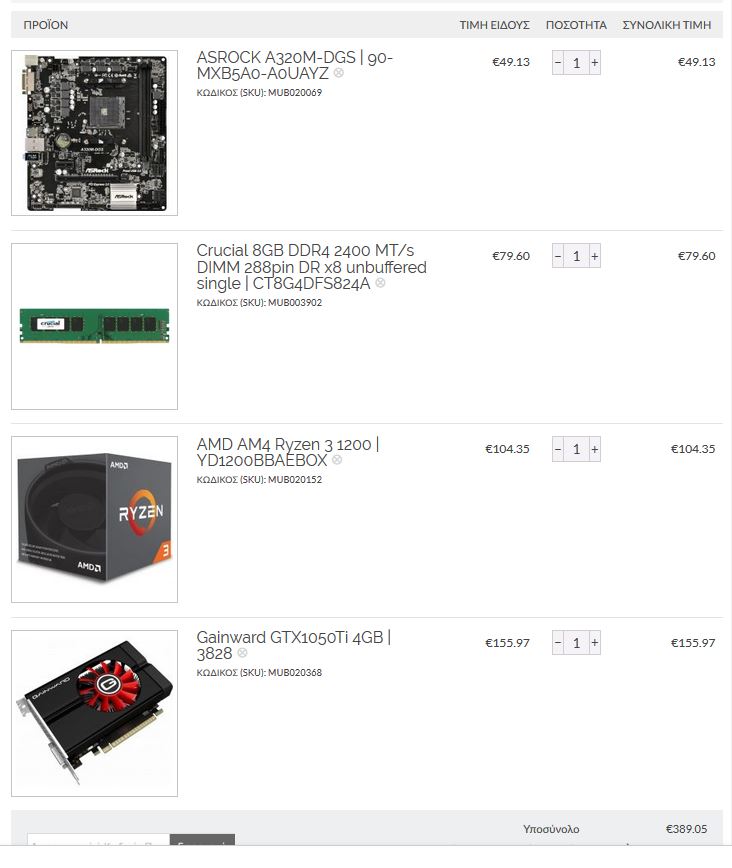Decrease Ryzen 3 1200 quantity
Viewport: 732px width, 868px height.
coord(558,449)
